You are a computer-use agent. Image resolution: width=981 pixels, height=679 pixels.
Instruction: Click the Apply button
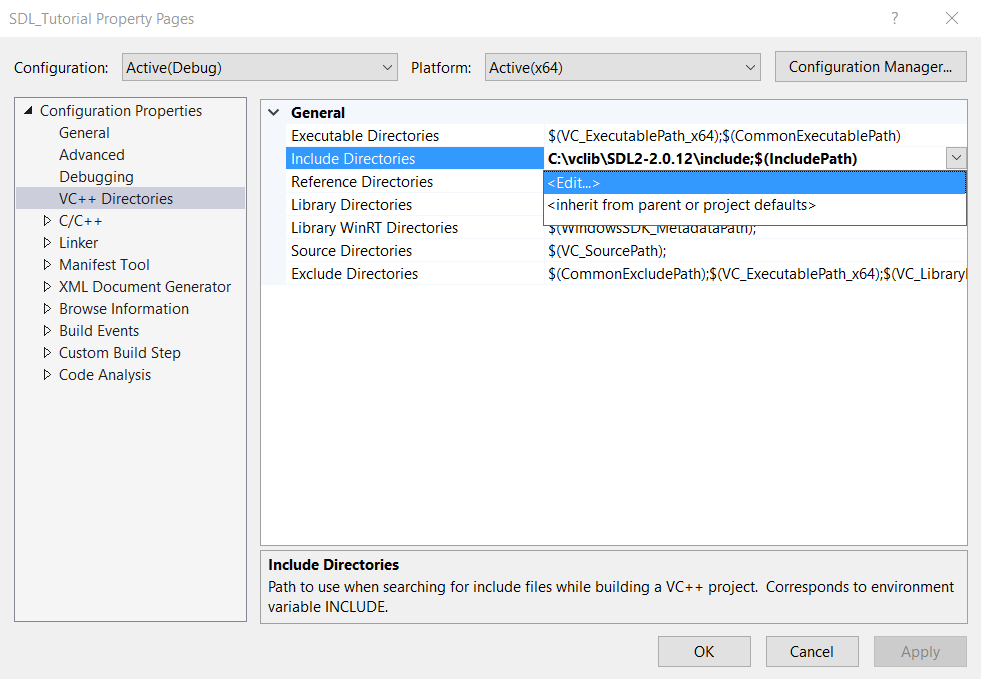pos(920,651)
